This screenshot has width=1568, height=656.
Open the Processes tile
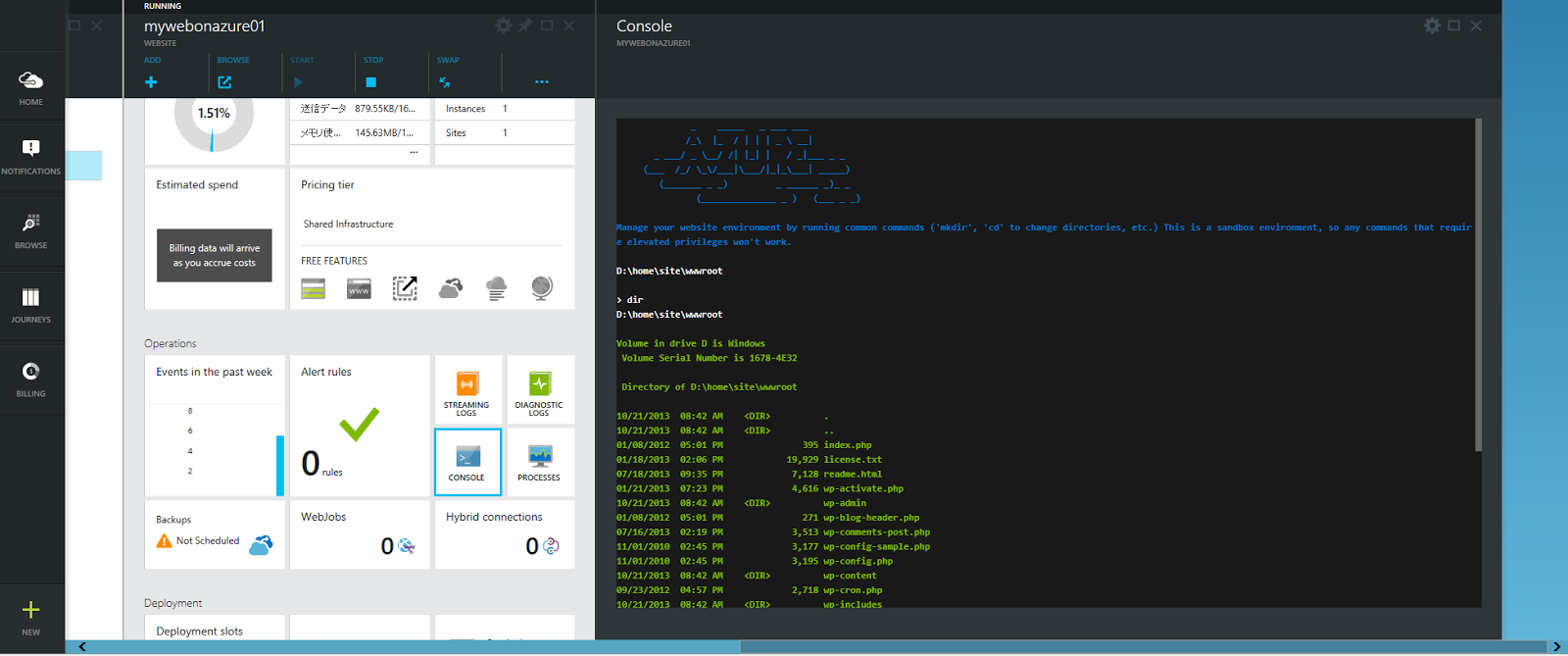pyautogui.click(x=540, y=462)
